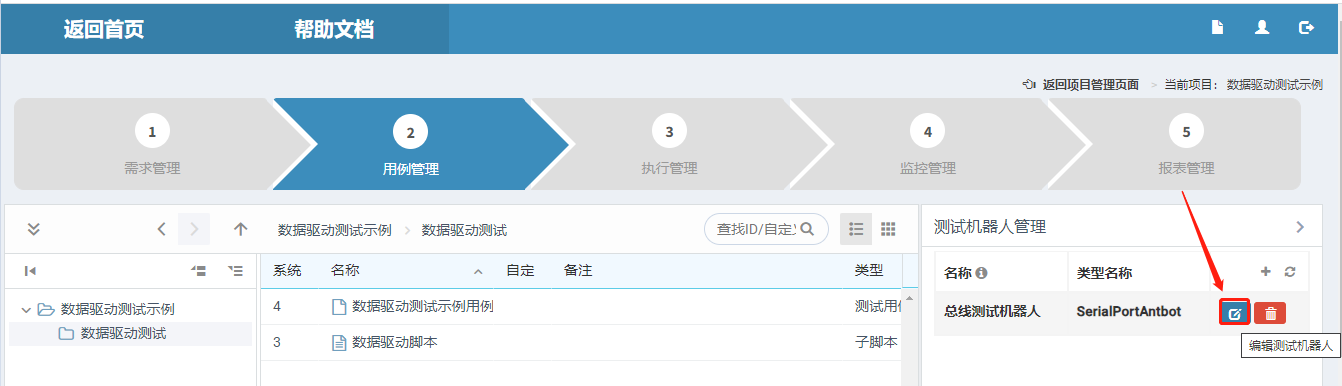The height and width of the screenshot is (386, 1342).
Task: Open step 3 执行管理
Action: click(x=669, y=144)
